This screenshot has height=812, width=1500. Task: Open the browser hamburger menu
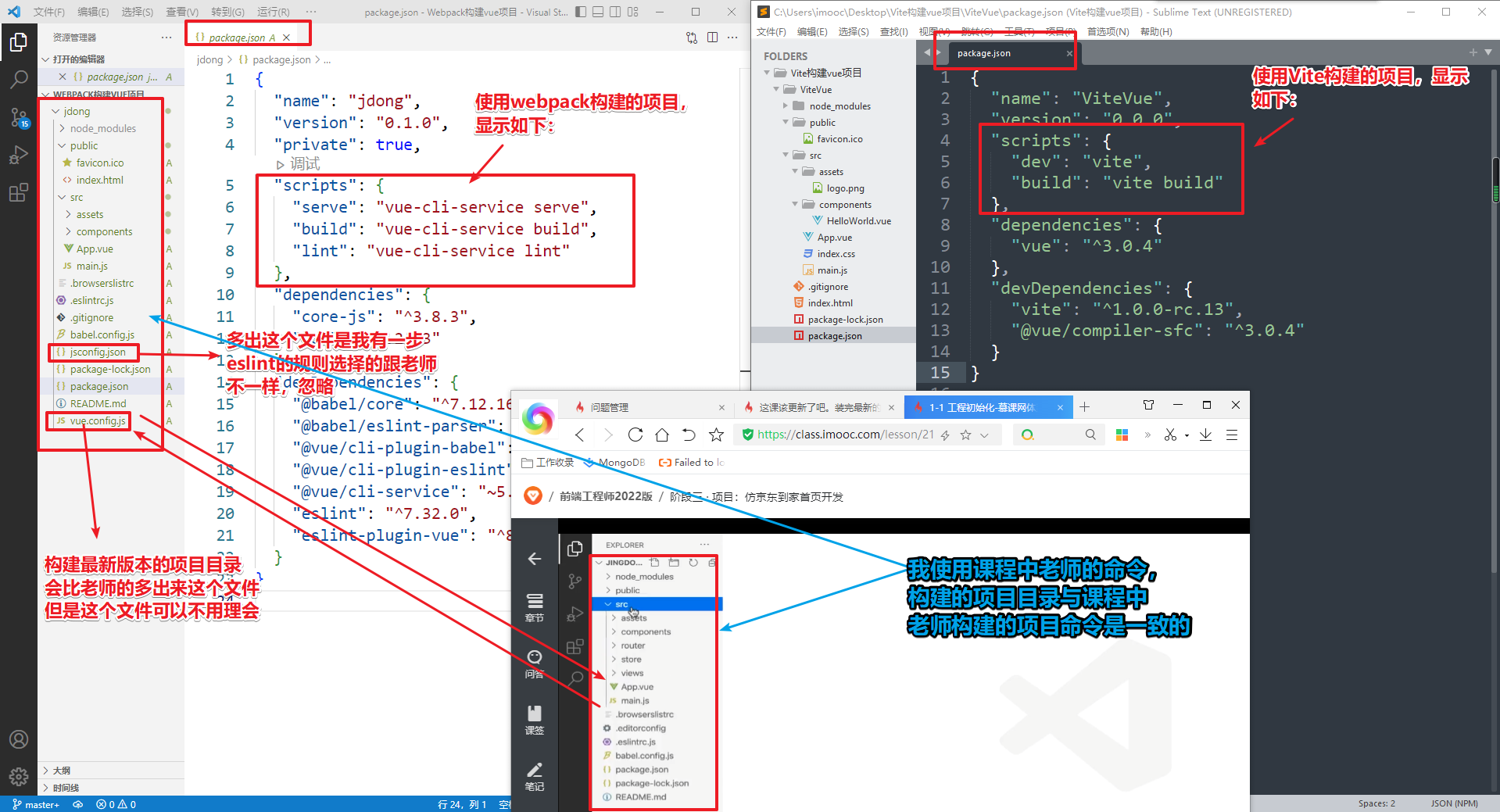click(1232, 435)
